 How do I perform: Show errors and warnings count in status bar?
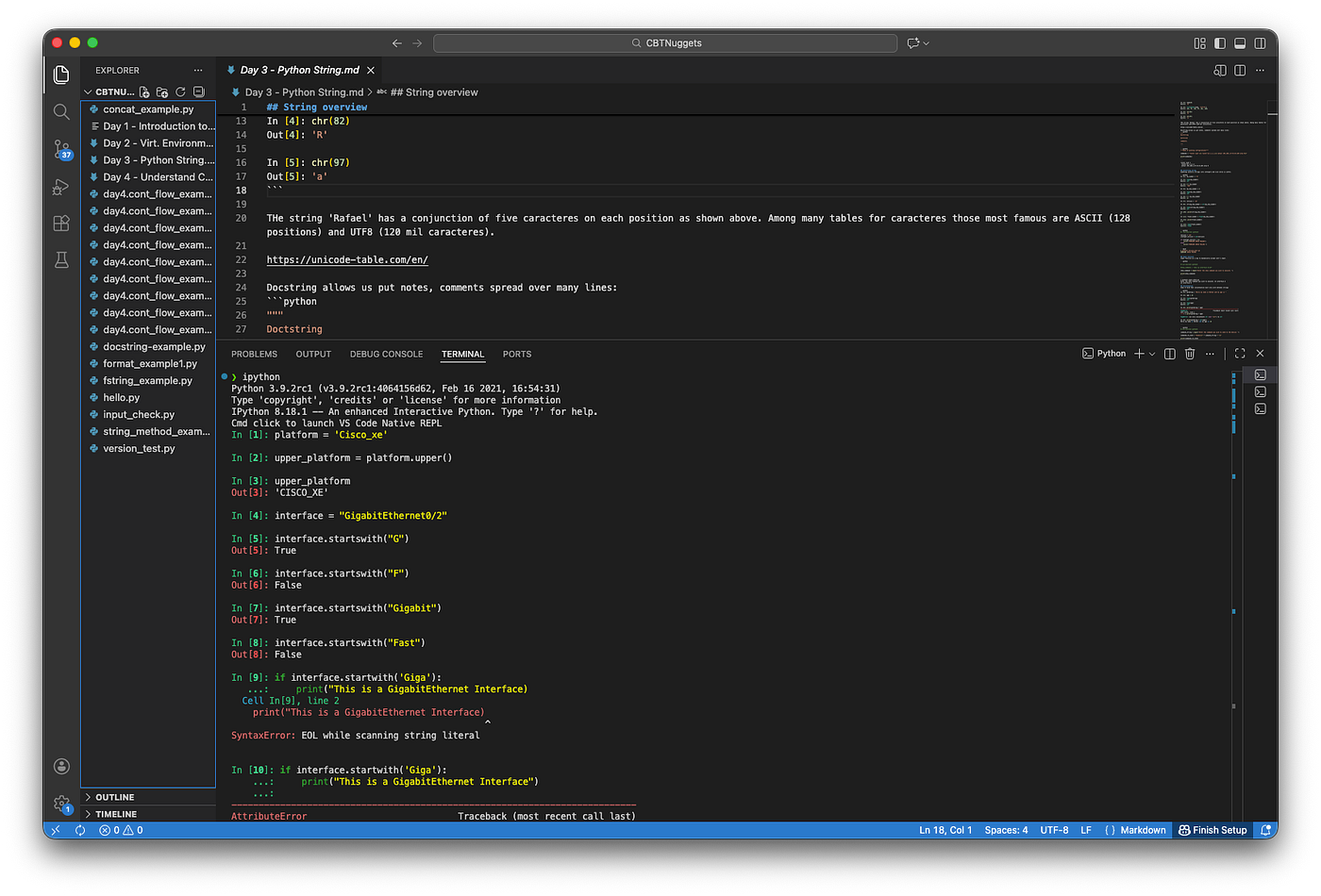point(121,830)
